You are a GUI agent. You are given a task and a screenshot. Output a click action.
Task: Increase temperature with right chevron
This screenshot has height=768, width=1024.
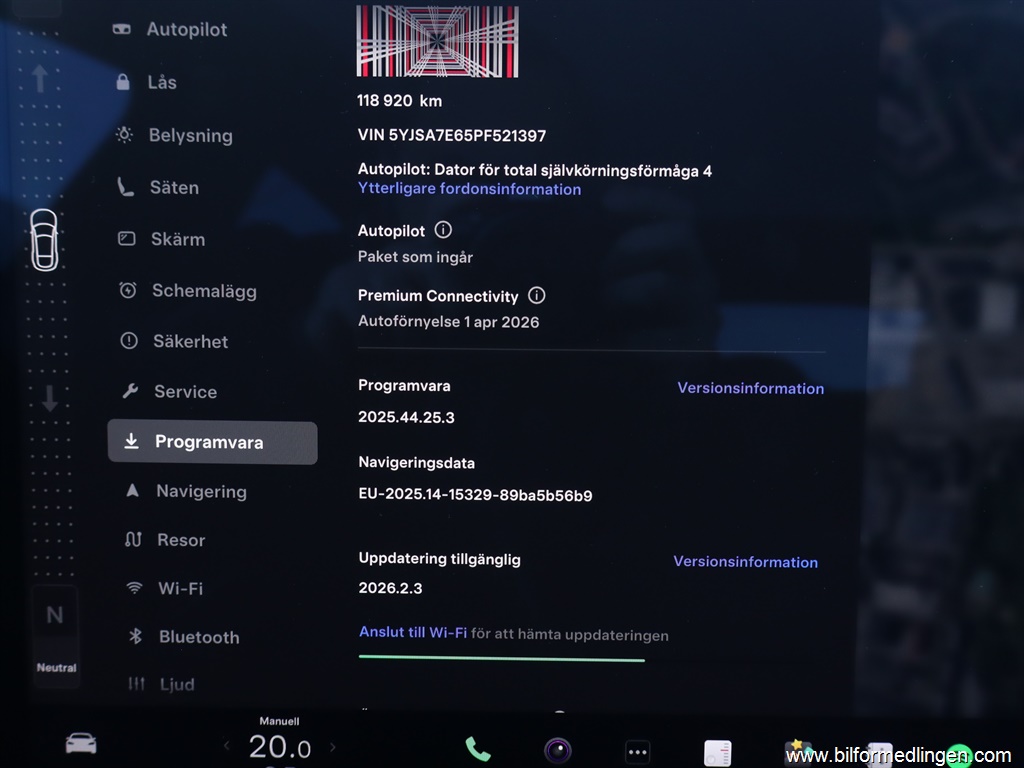[x=333, y=746]
